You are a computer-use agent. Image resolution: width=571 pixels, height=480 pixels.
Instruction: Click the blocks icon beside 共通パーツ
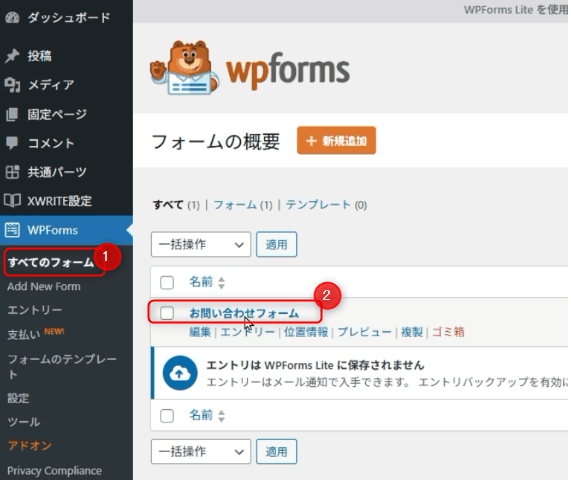click(x=12, y=172)
